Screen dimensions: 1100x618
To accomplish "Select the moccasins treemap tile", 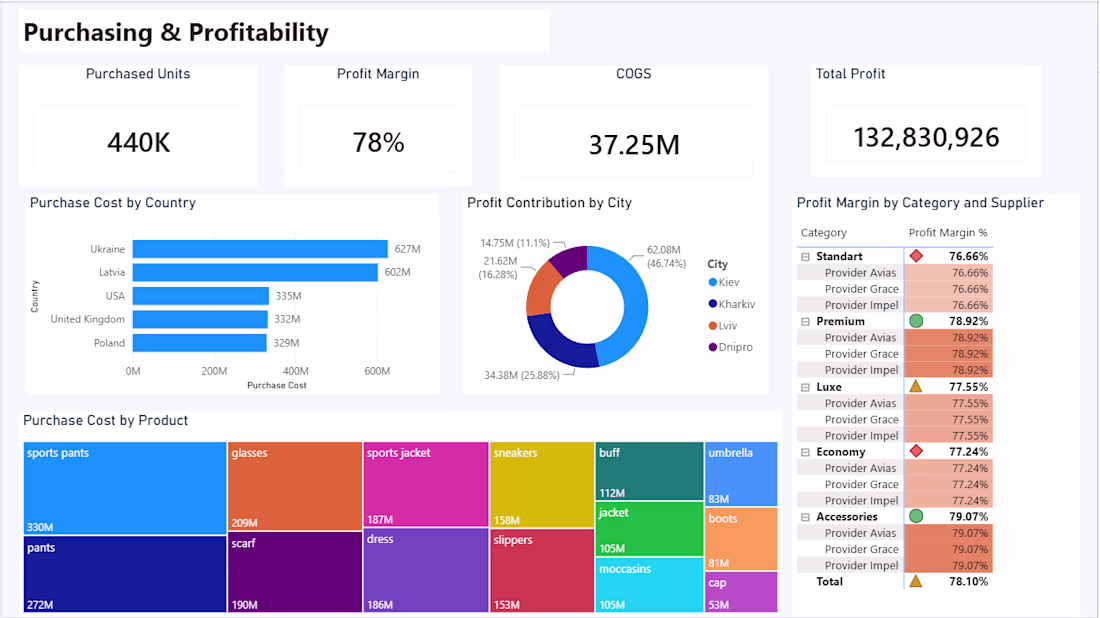I will [x=649, y=585].
